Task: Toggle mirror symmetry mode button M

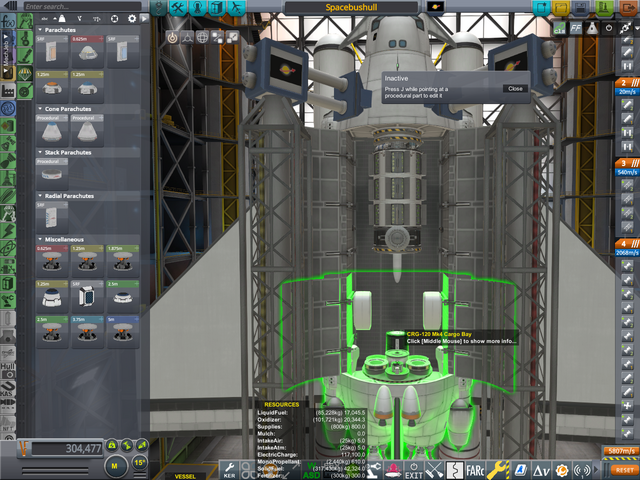Action: tap(116, 465)
